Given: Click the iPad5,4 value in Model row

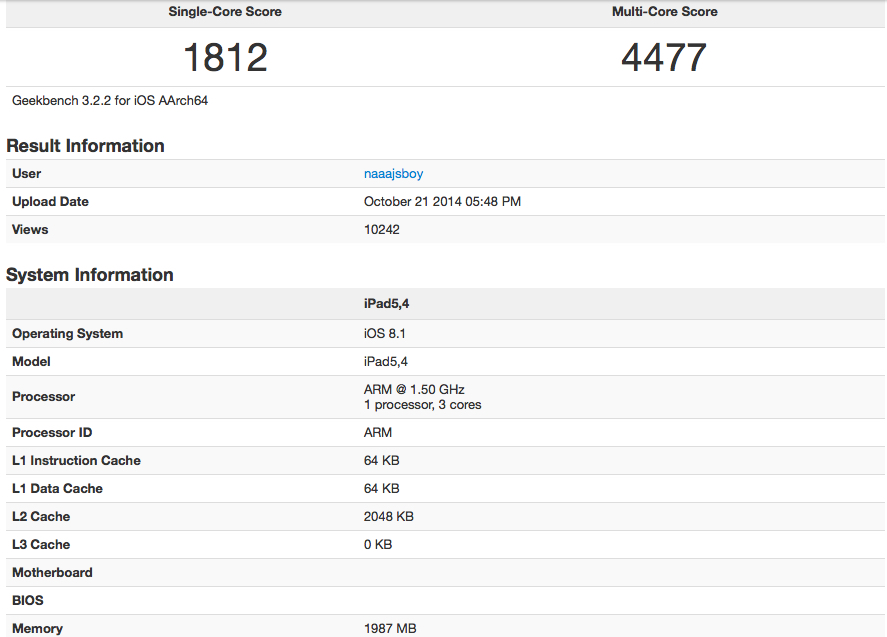Looking at the screenshot, I should tap(386, 361).
